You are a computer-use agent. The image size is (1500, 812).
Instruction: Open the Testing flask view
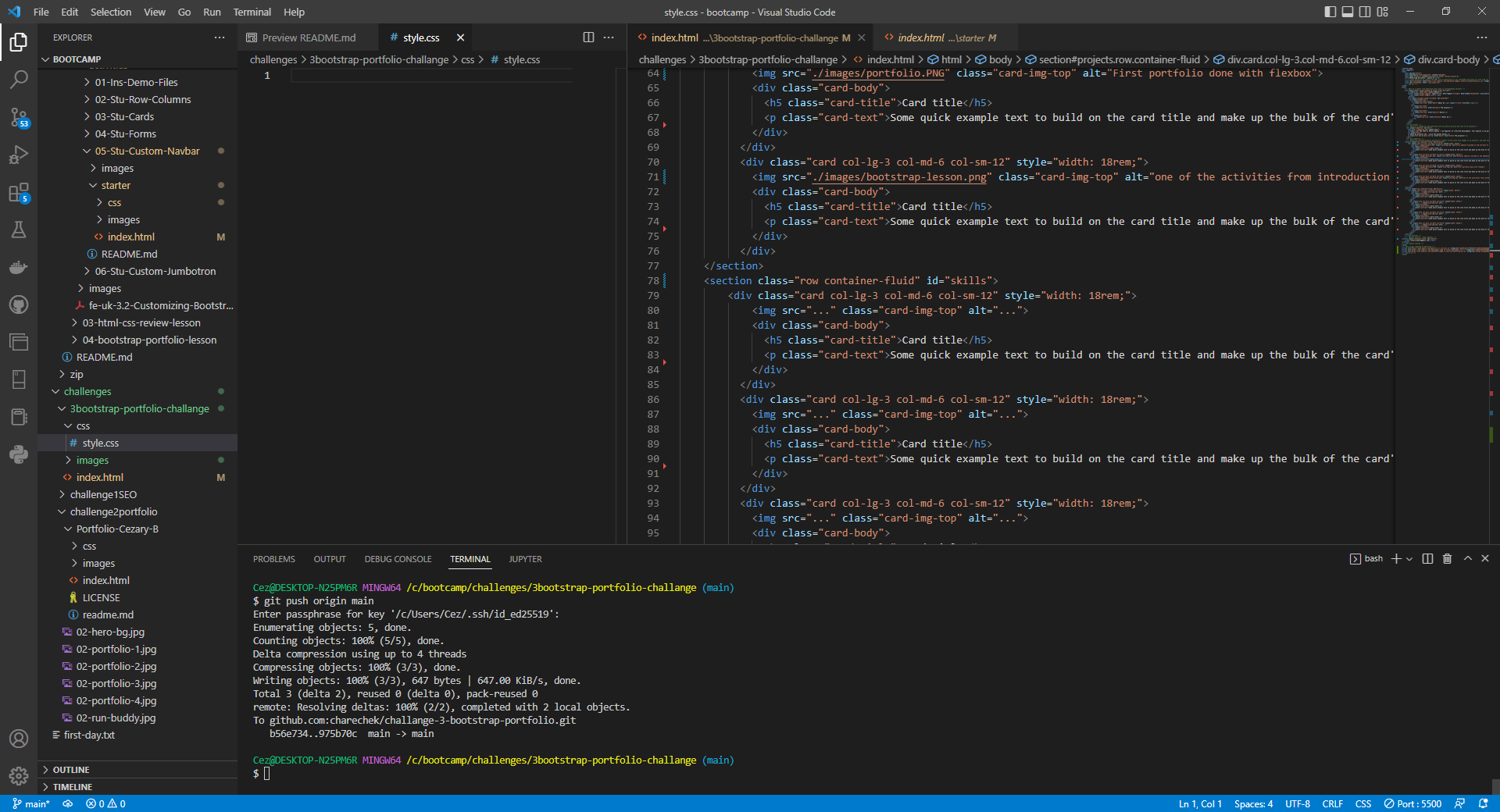point(19,230)
